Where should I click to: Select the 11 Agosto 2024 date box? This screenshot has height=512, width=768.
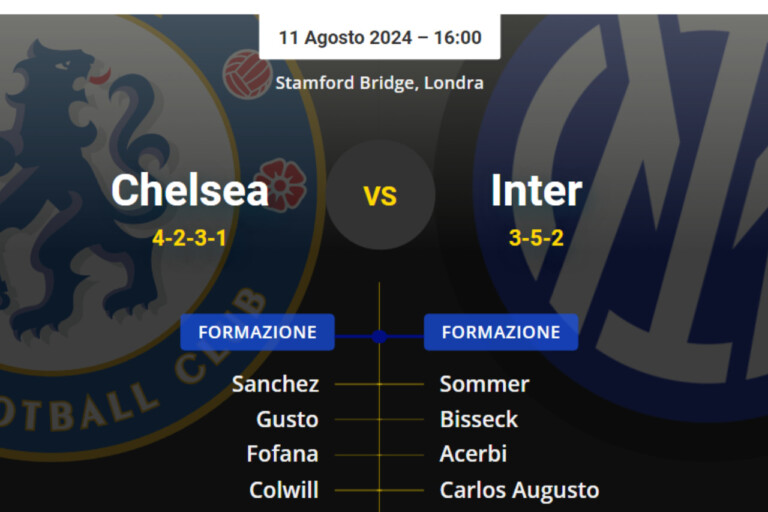coord(380,38)
